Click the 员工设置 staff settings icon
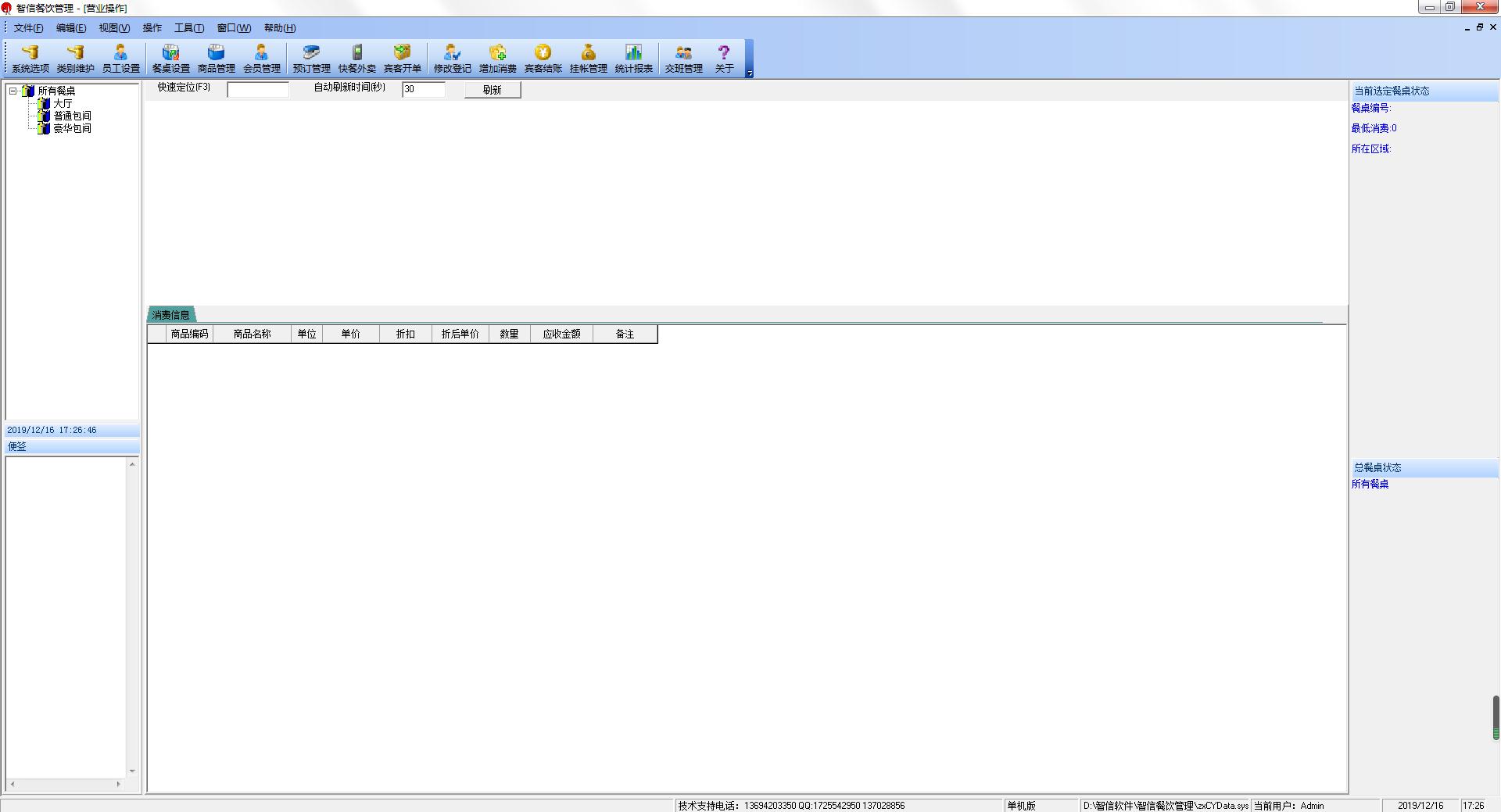1501x812 pixels. click(x=120, y=58)
